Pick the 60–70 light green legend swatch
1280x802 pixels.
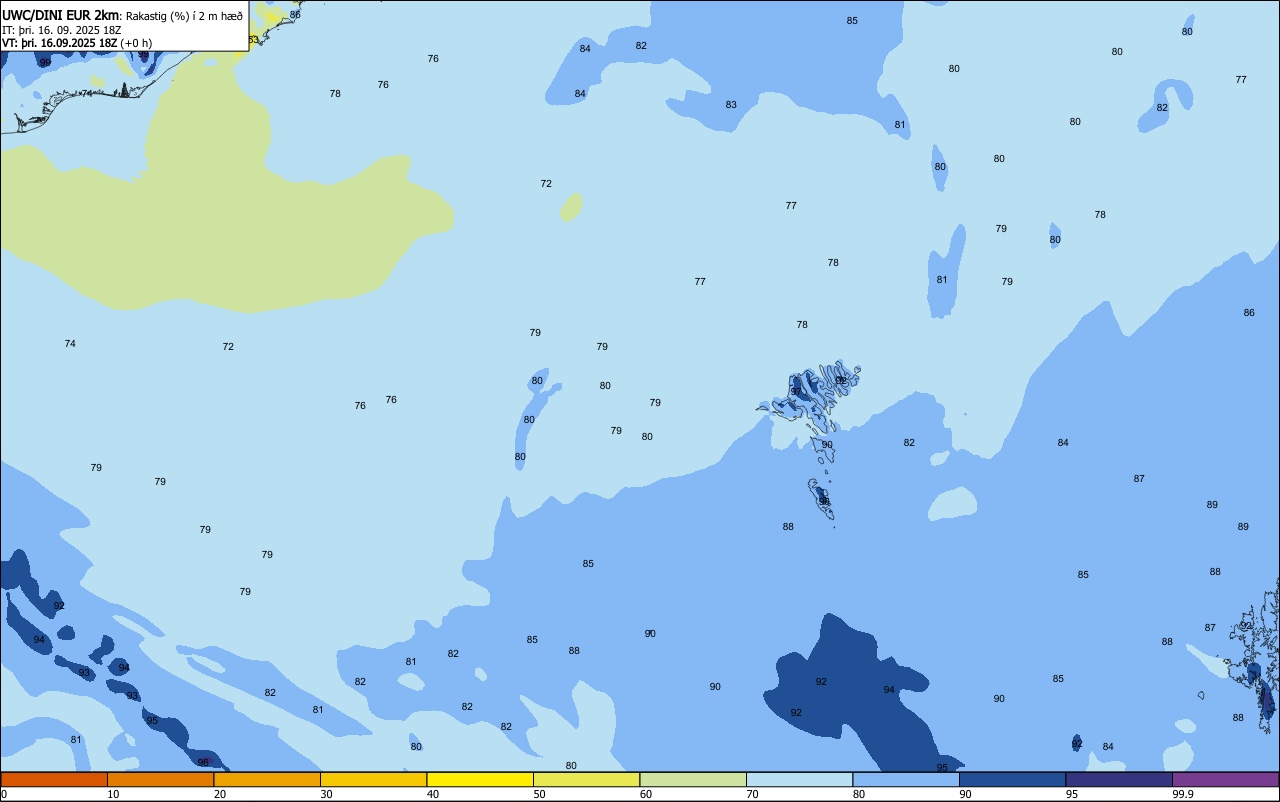693,779
